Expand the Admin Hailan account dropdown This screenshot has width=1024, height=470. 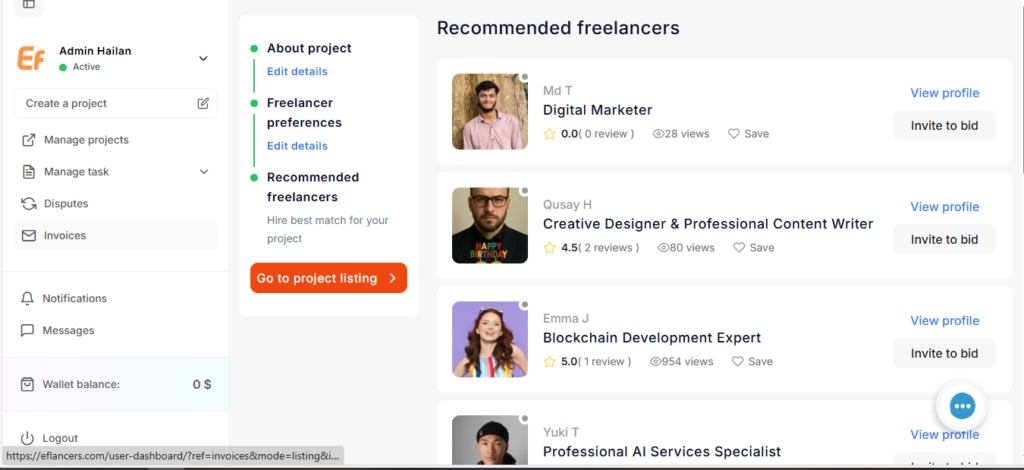point(203,58)
